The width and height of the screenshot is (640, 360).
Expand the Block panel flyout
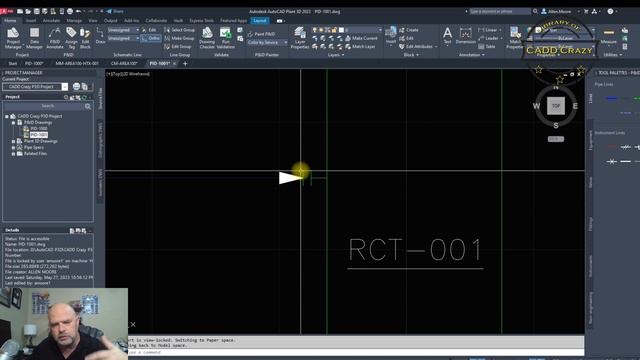point(411,55)
